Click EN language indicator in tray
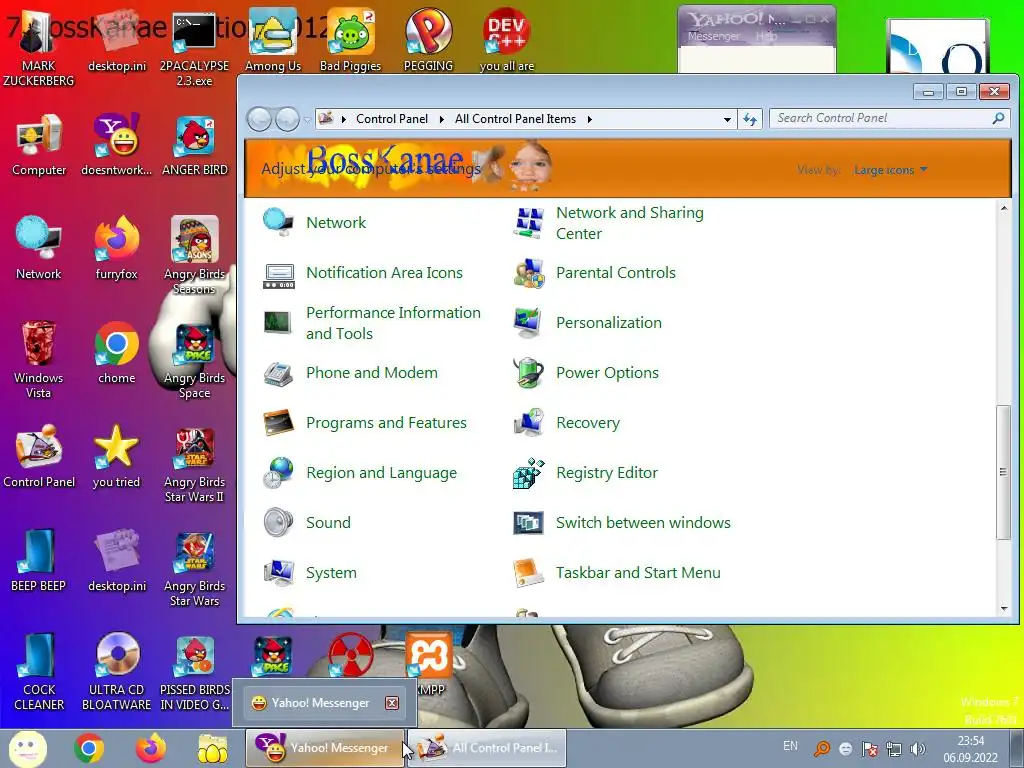Image resolution: width=1024 pixels, height=768 pixels. click(x=790, y=746)
